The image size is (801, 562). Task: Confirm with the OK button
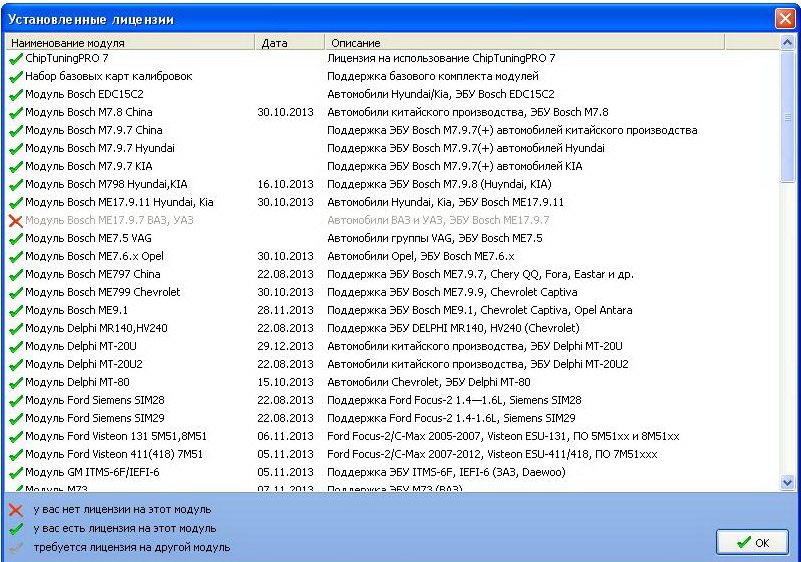752,543
